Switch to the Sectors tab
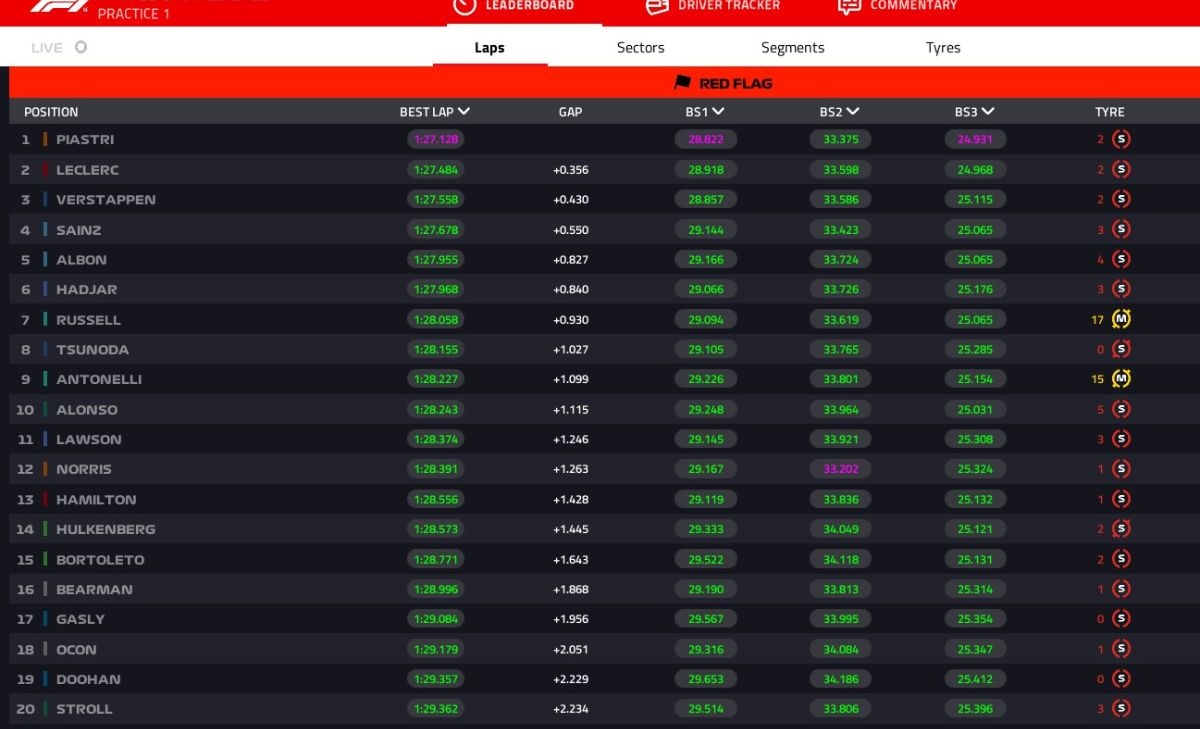Image resolution: width=1200 pixels, height=729 pixels. tap(640, 48)
